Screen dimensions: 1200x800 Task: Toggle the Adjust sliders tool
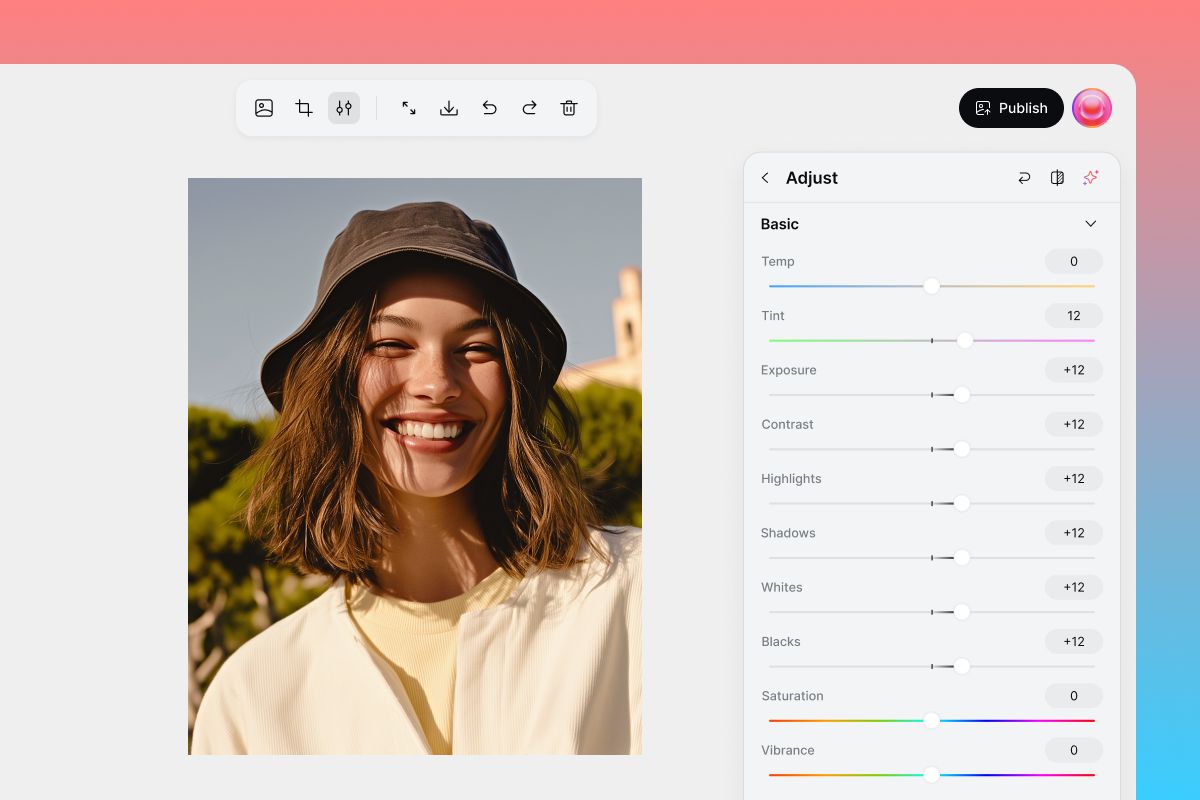(344, 108)
